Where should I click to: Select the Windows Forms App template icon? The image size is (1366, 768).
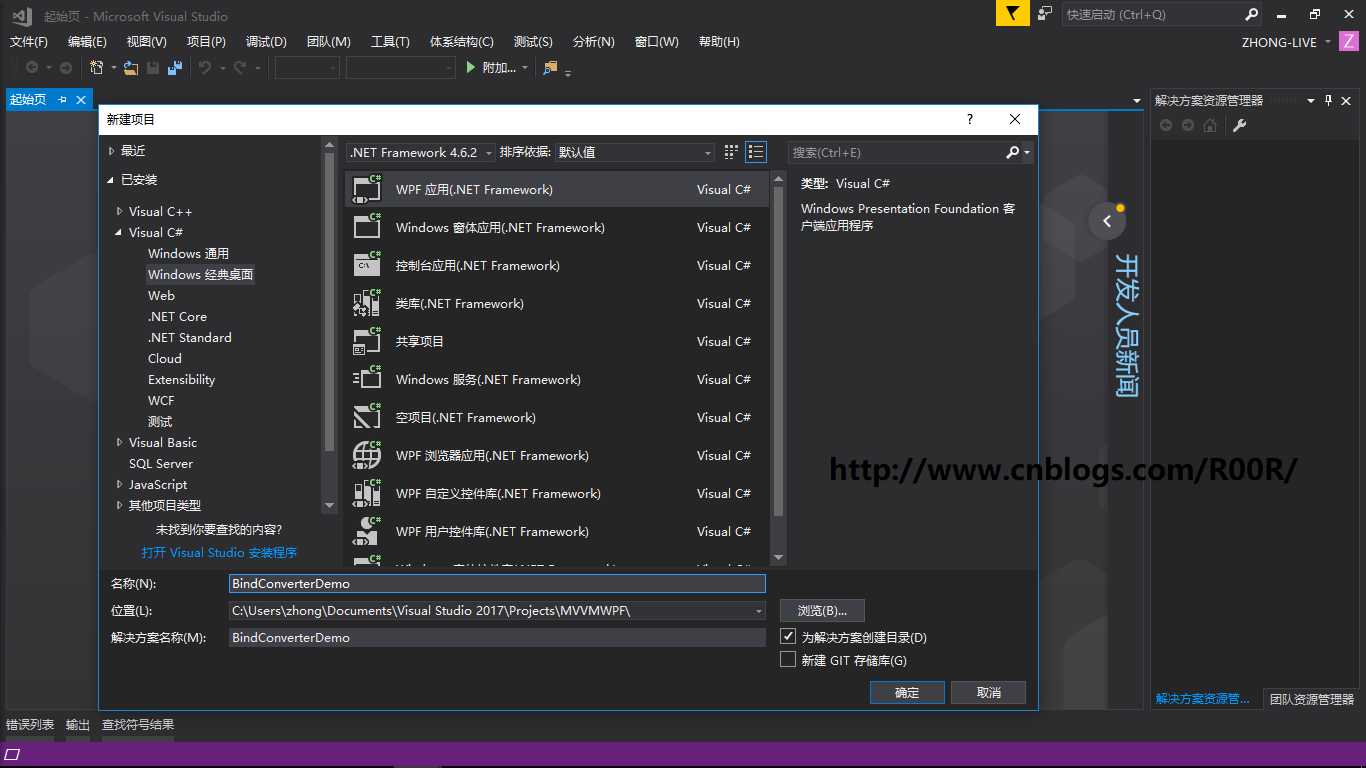[367, 227]
